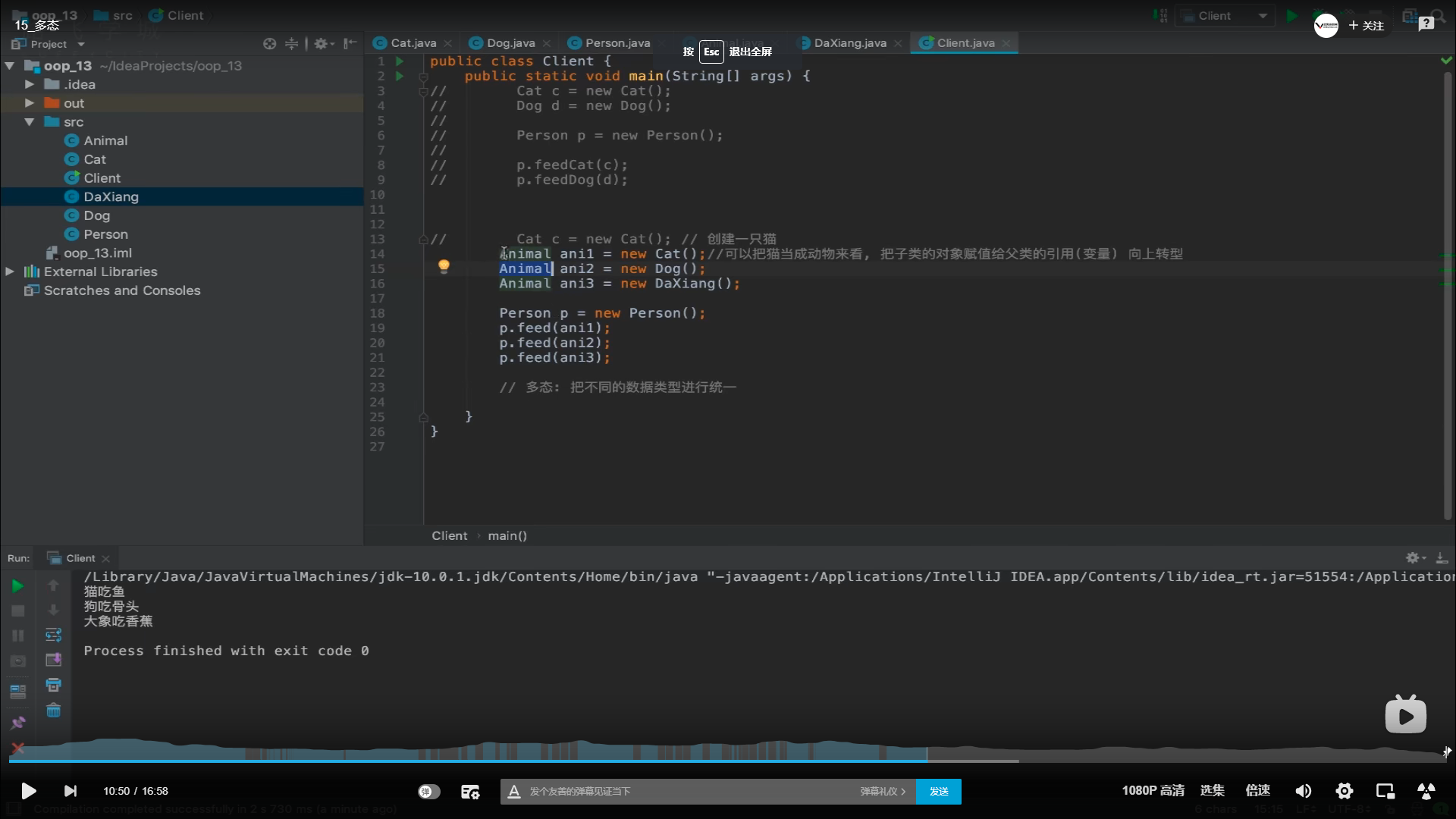Expand External Libraries node

pyautogui.click(x=10, y=271)
